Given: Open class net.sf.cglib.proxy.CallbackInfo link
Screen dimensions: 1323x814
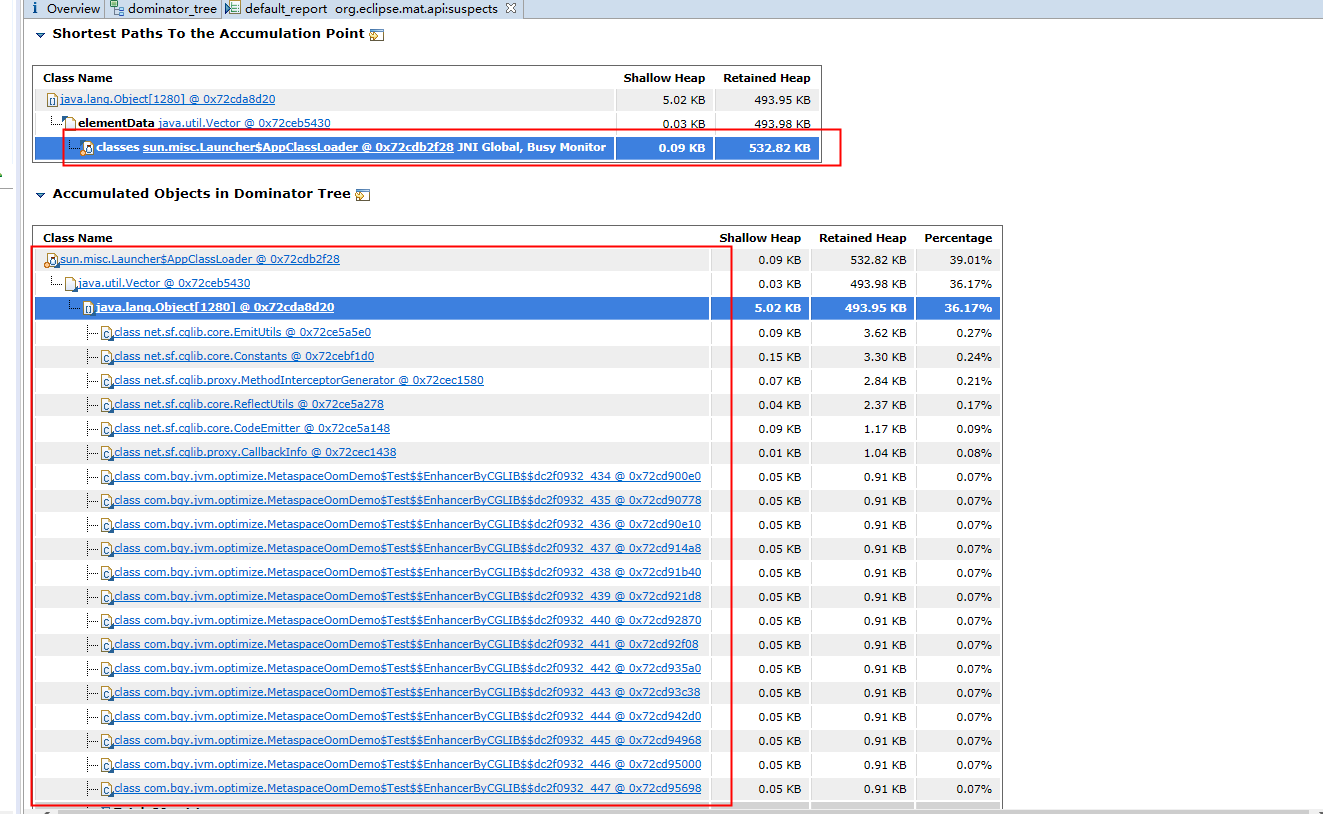Looking at the screenshot, I should (255, 452).
